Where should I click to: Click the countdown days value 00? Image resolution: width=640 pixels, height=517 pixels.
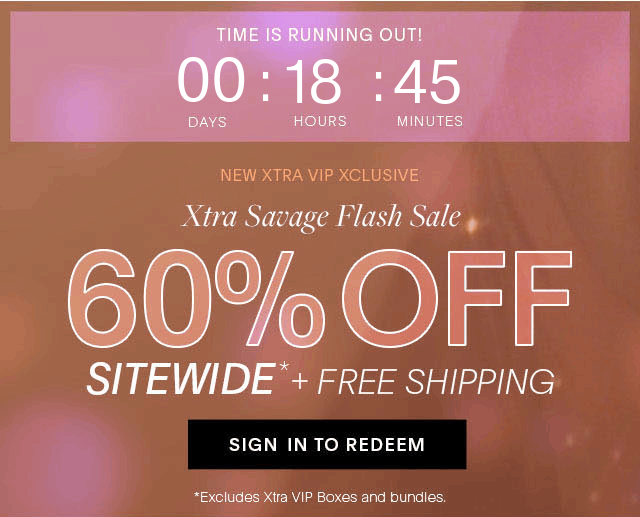(211, 80)
